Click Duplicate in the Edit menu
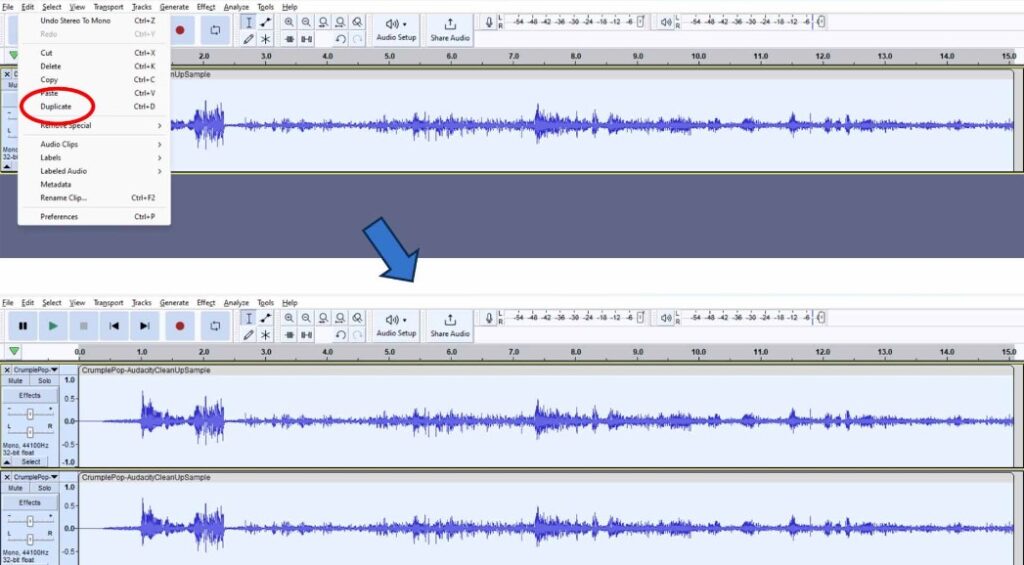1024x565 pixels. point(56,106)
